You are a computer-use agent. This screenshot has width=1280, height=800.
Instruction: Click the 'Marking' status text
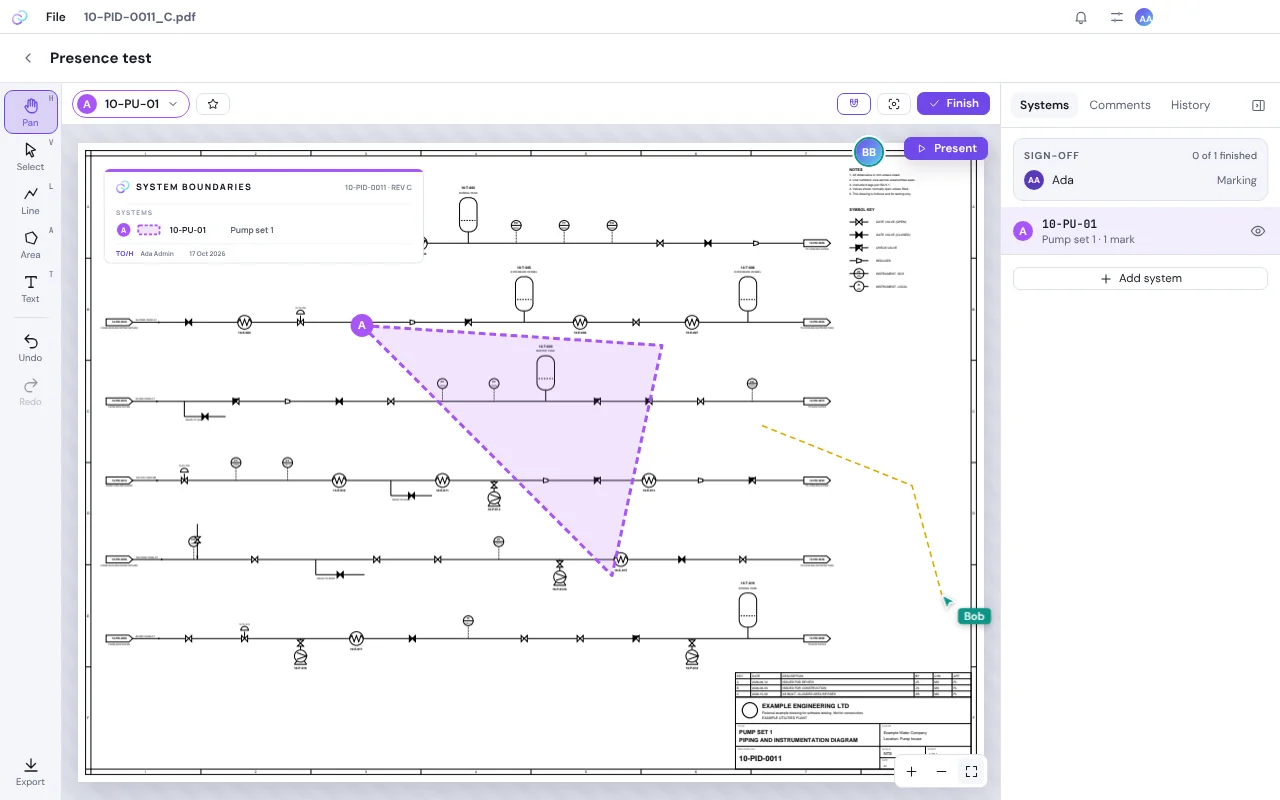pyautogui.click(x=1237, y=181)
